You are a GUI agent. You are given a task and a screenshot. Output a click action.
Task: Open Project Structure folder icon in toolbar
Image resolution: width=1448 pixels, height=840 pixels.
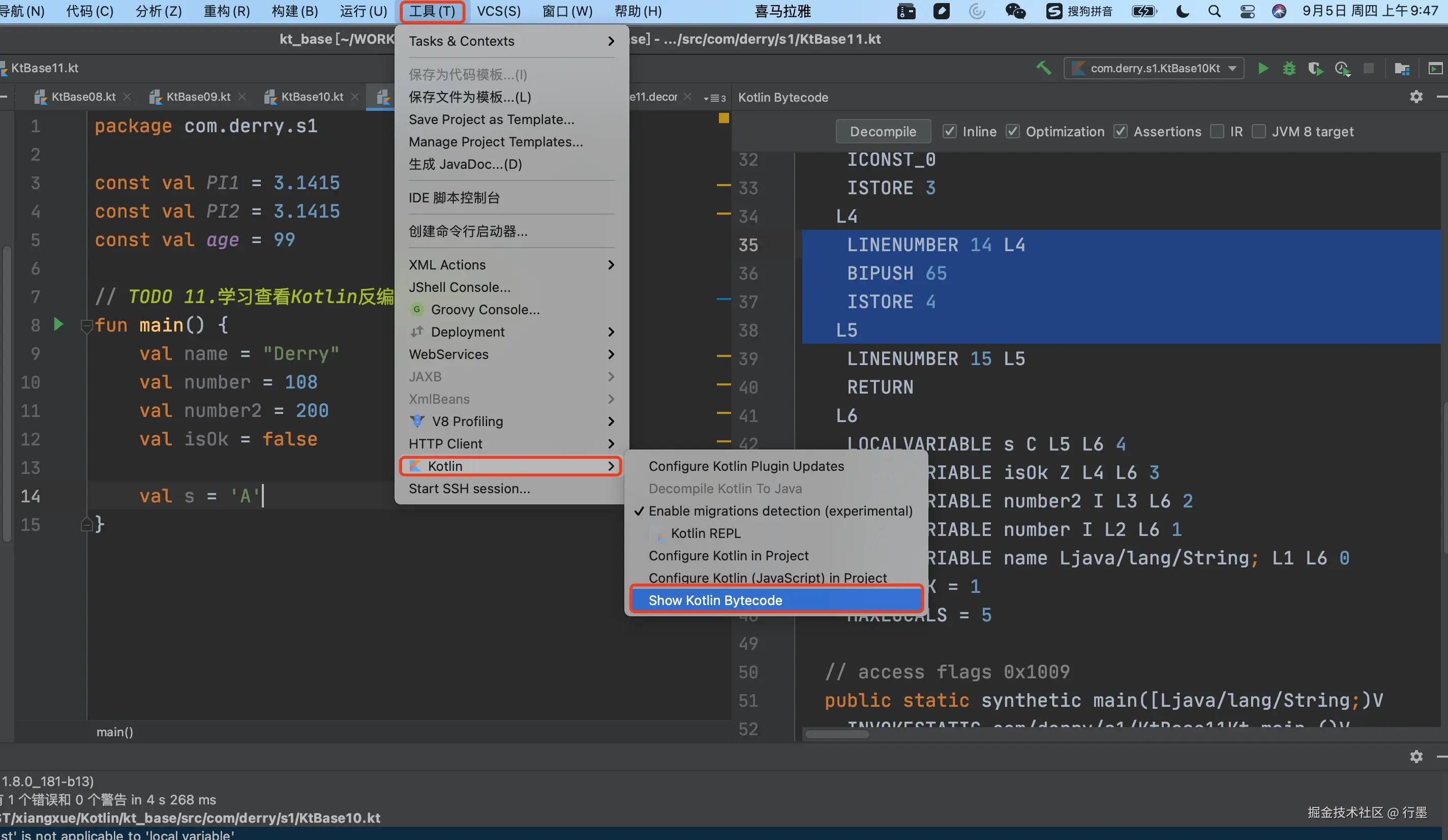coord(1401,68)
